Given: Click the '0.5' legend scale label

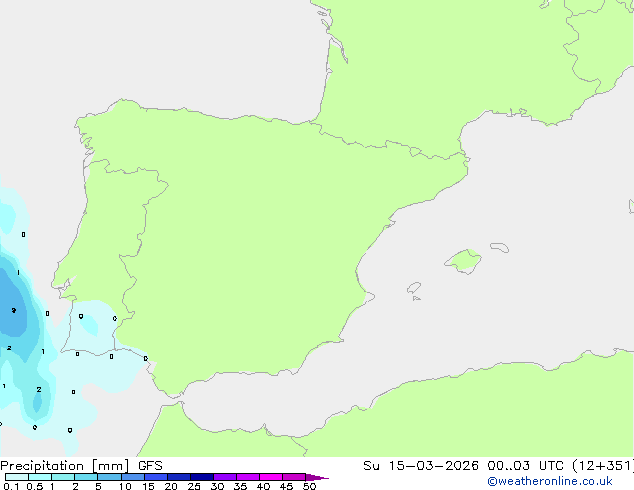Looking at the screenshot, I should pyautogui.click(x=35, y=486).
